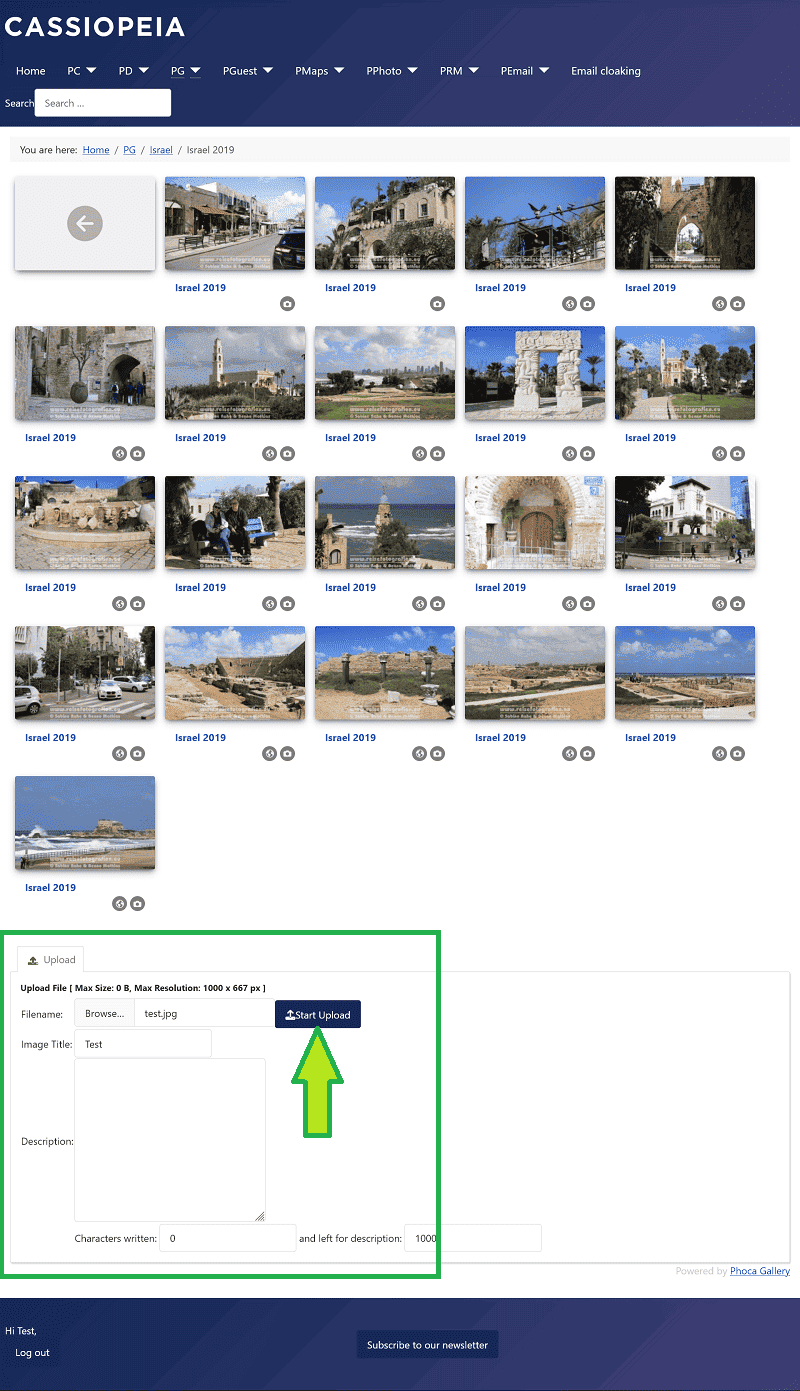This screenshot has width=800, height=1391.
Task: Click camera icon under the last beach waves photo
Action: tap(137, 904)
